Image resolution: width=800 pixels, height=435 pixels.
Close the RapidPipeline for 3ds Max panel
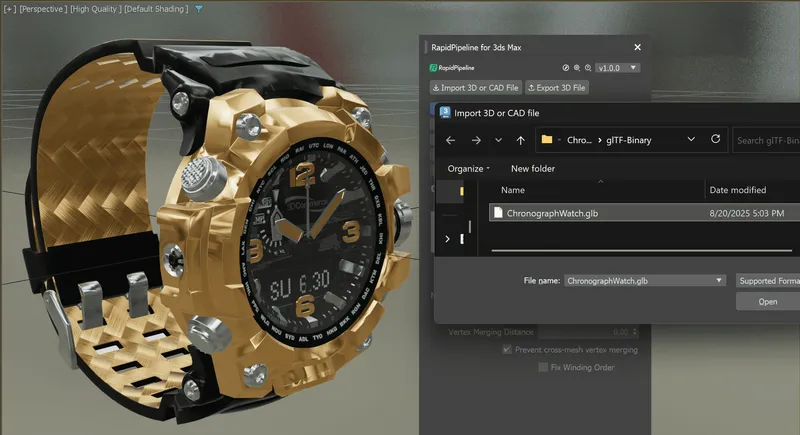(637, 47)
